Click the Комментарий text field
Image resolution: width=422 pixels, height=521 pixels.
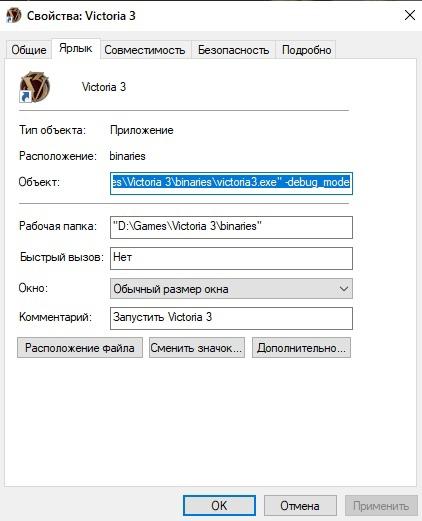point(231,318)
